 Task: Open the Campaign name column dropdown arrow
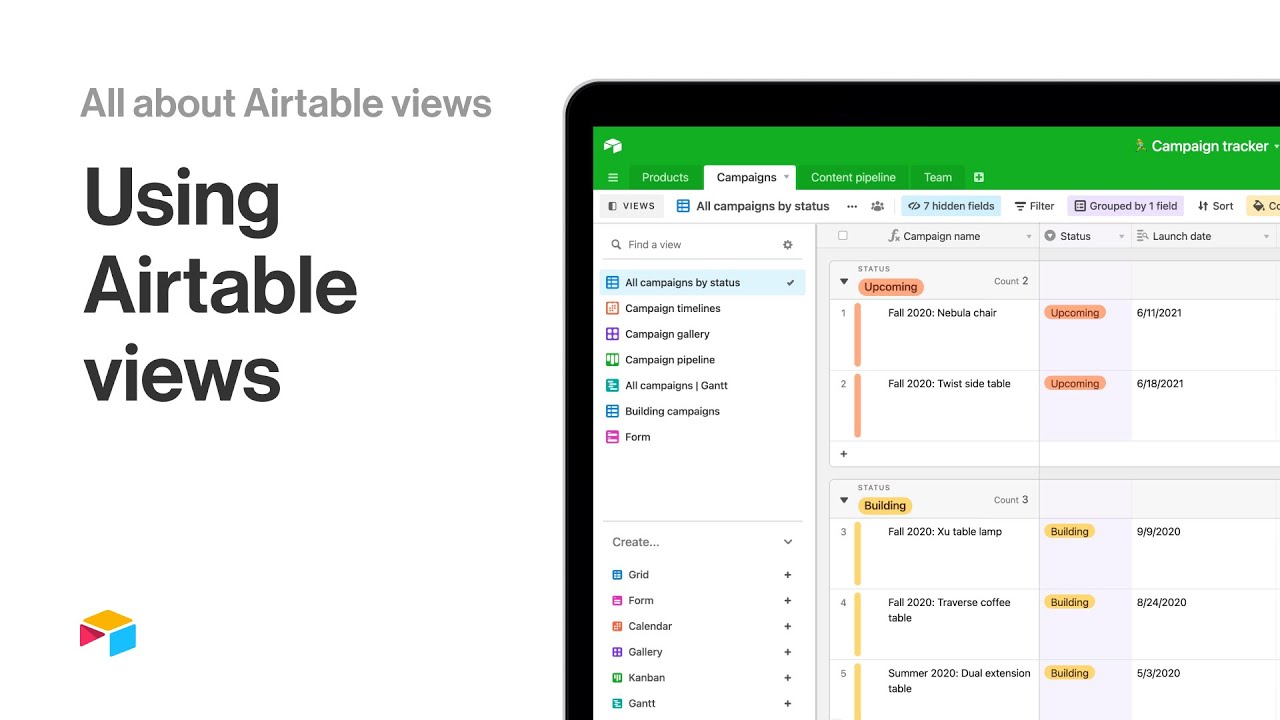(x=1029, y=237)
